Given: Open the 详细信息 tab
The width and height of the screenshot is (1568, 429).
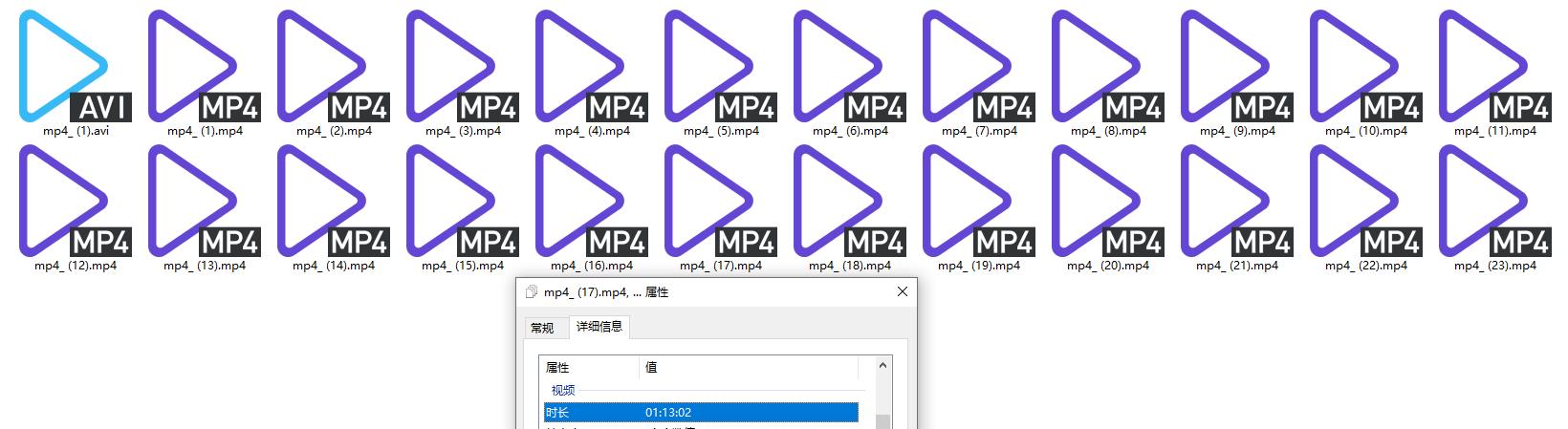Looking at the screenshot, I should [x=599, y=327].
